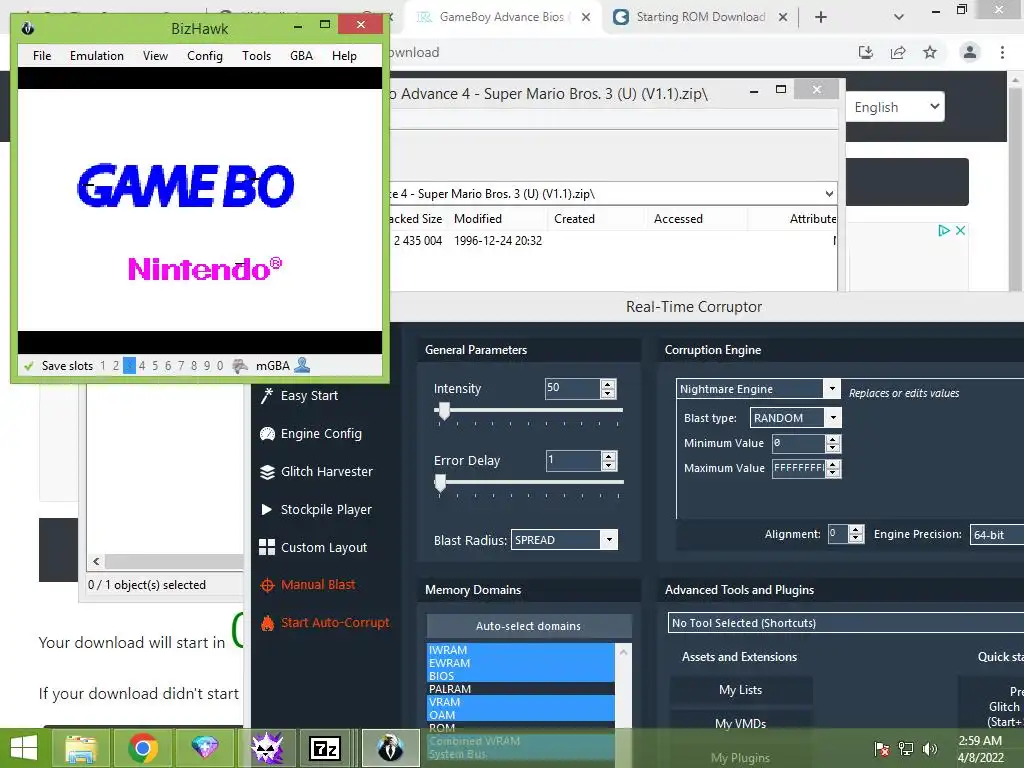Open the Help menu in BizHawk
This screenshot has width=1024, height=768.
344,56
